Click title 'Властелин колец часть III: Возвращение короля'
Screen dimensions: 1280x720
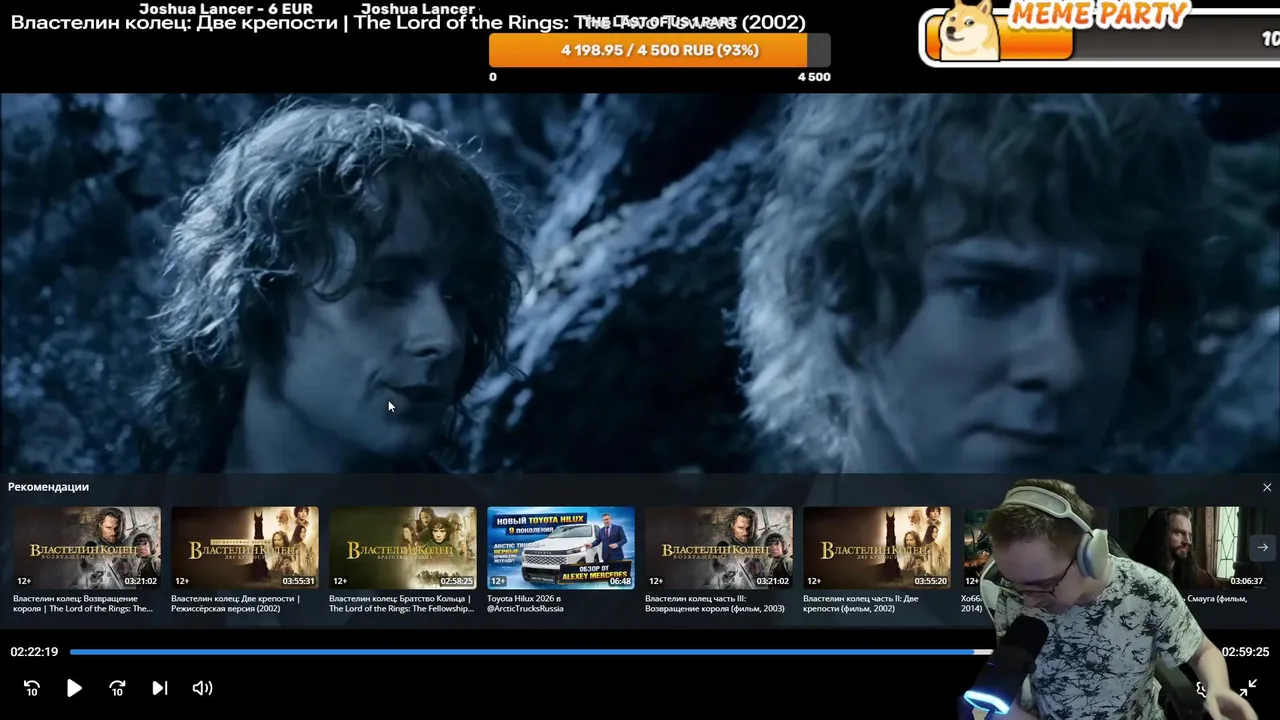tap(715, 603)
